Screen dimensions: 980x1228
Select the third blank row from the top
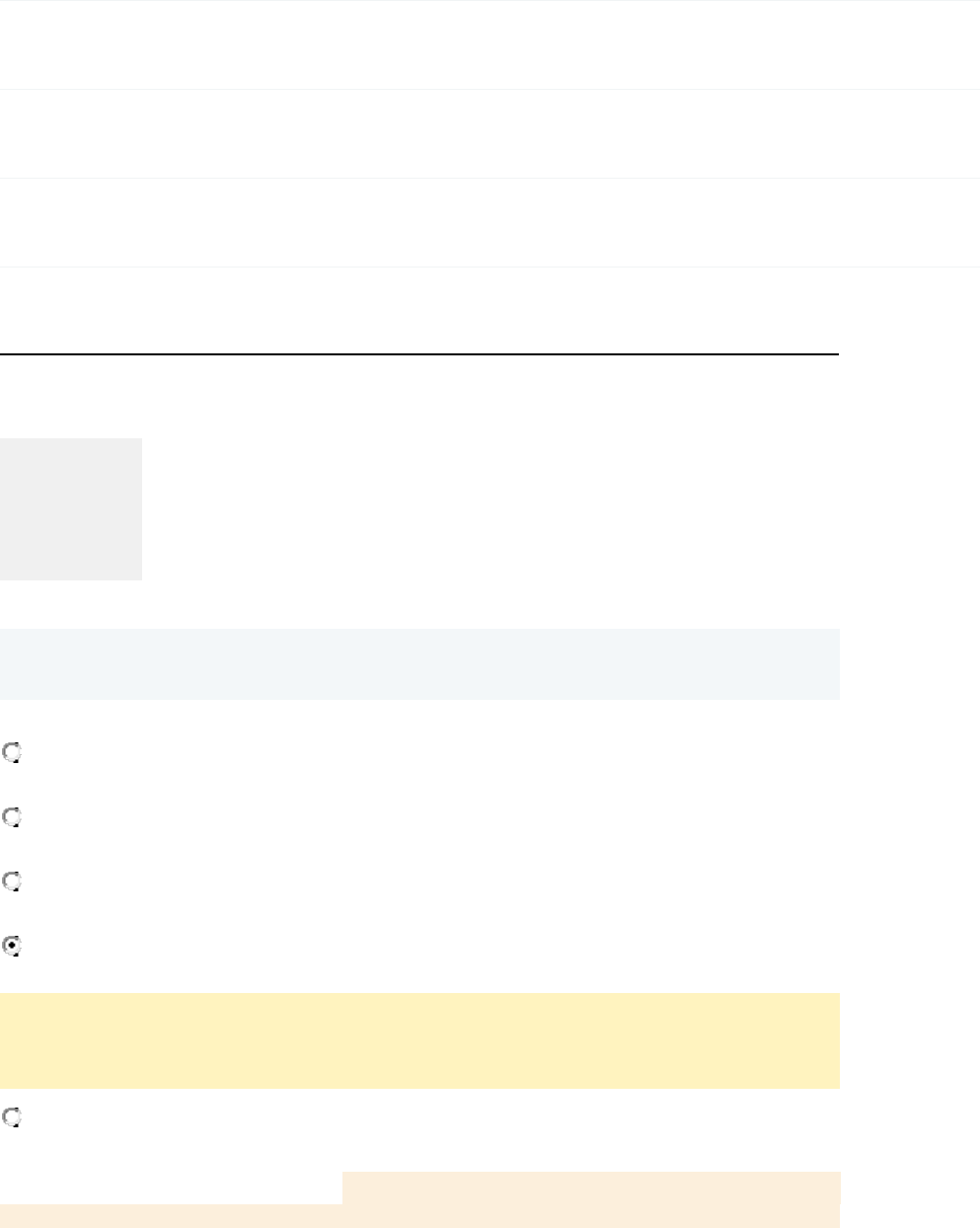point(490,222)
